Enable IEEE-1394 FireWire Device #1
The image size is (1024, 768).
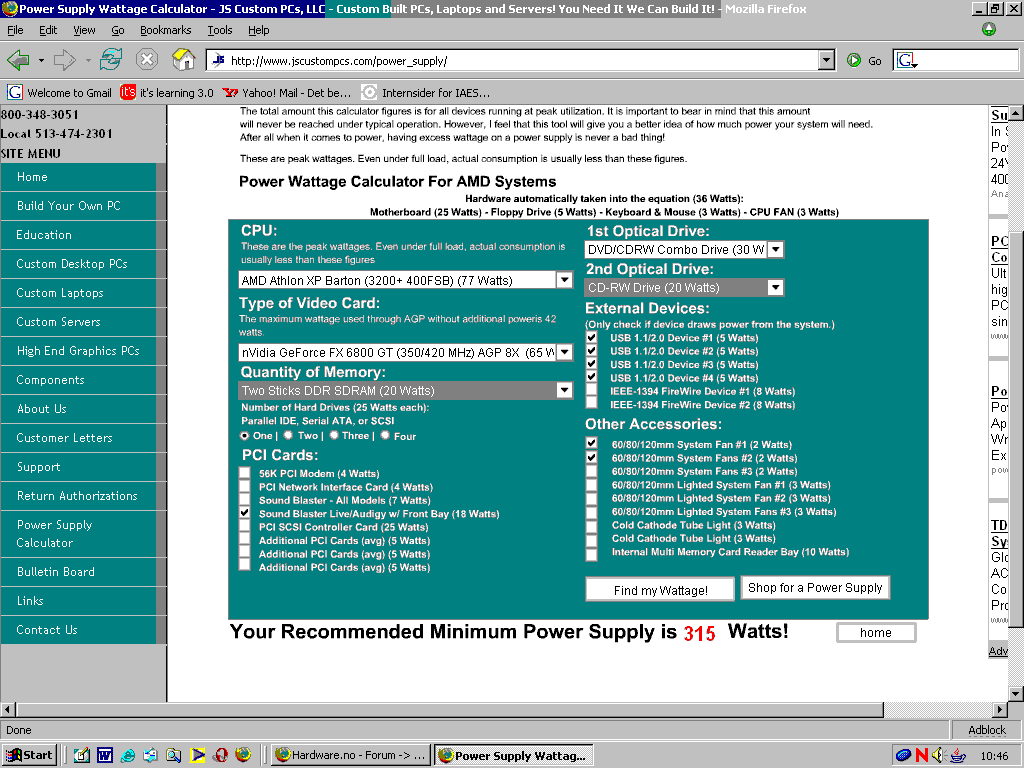pyautogui.click(x=592, y=392)
